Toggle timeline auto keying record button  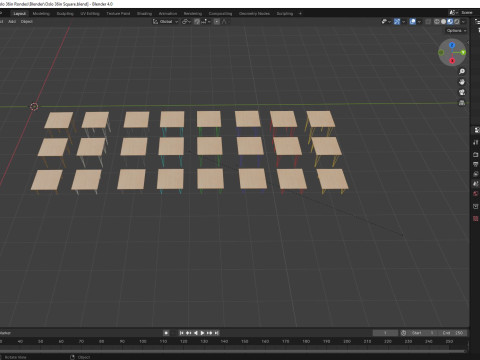coord(166,333)
